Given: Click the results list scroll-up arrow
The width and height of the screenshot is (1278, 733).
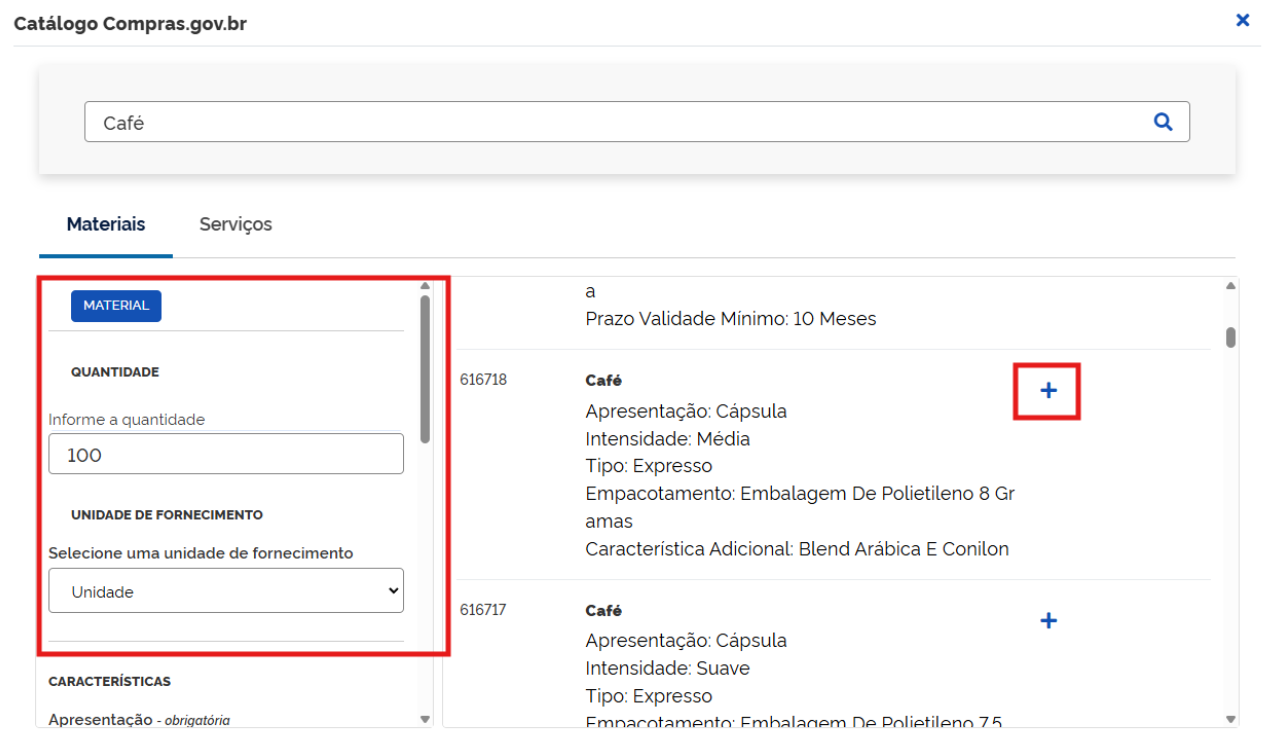Looking at the screenshot, I should 1230,286.
